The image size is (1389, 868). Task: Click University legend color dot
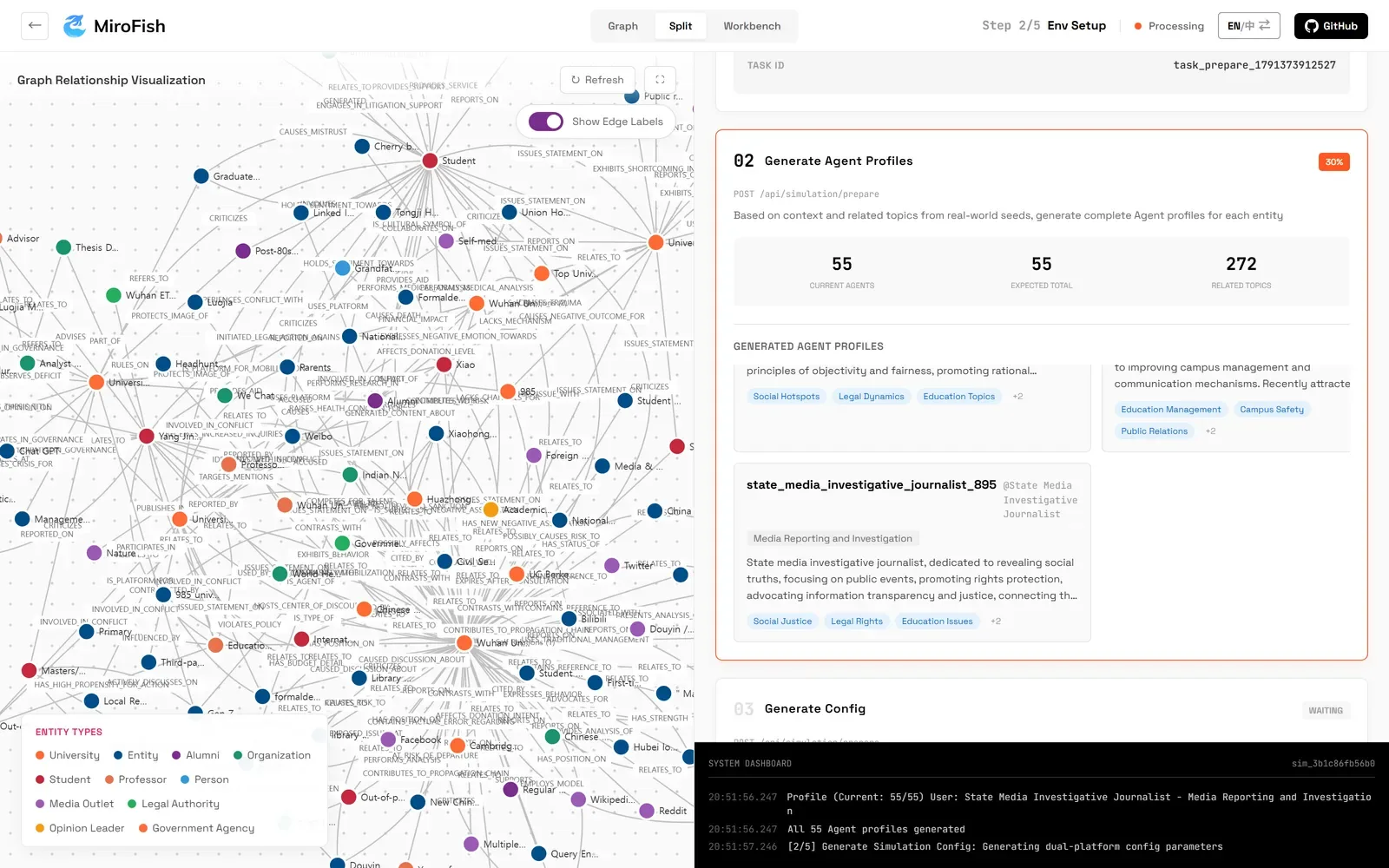click(40, 755)
